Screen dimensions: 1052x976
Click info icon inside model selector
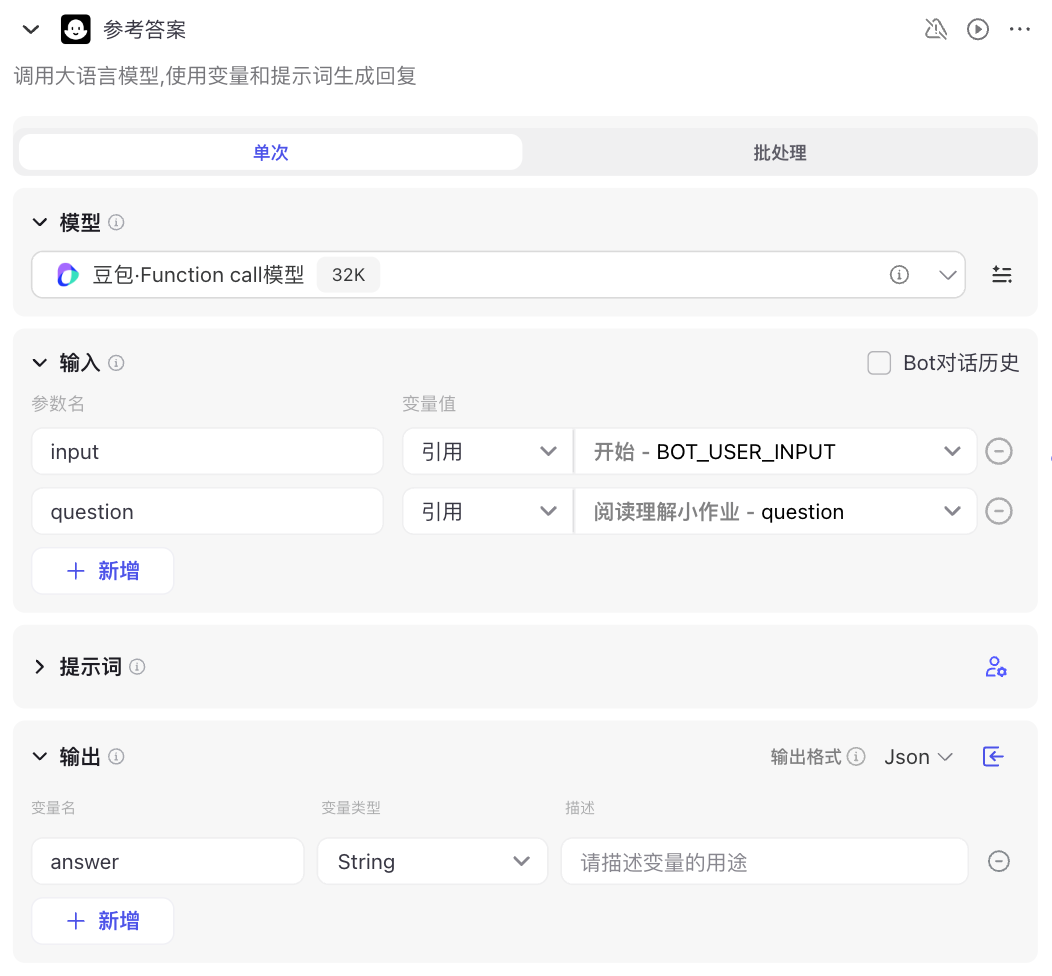tap(899, 274)
